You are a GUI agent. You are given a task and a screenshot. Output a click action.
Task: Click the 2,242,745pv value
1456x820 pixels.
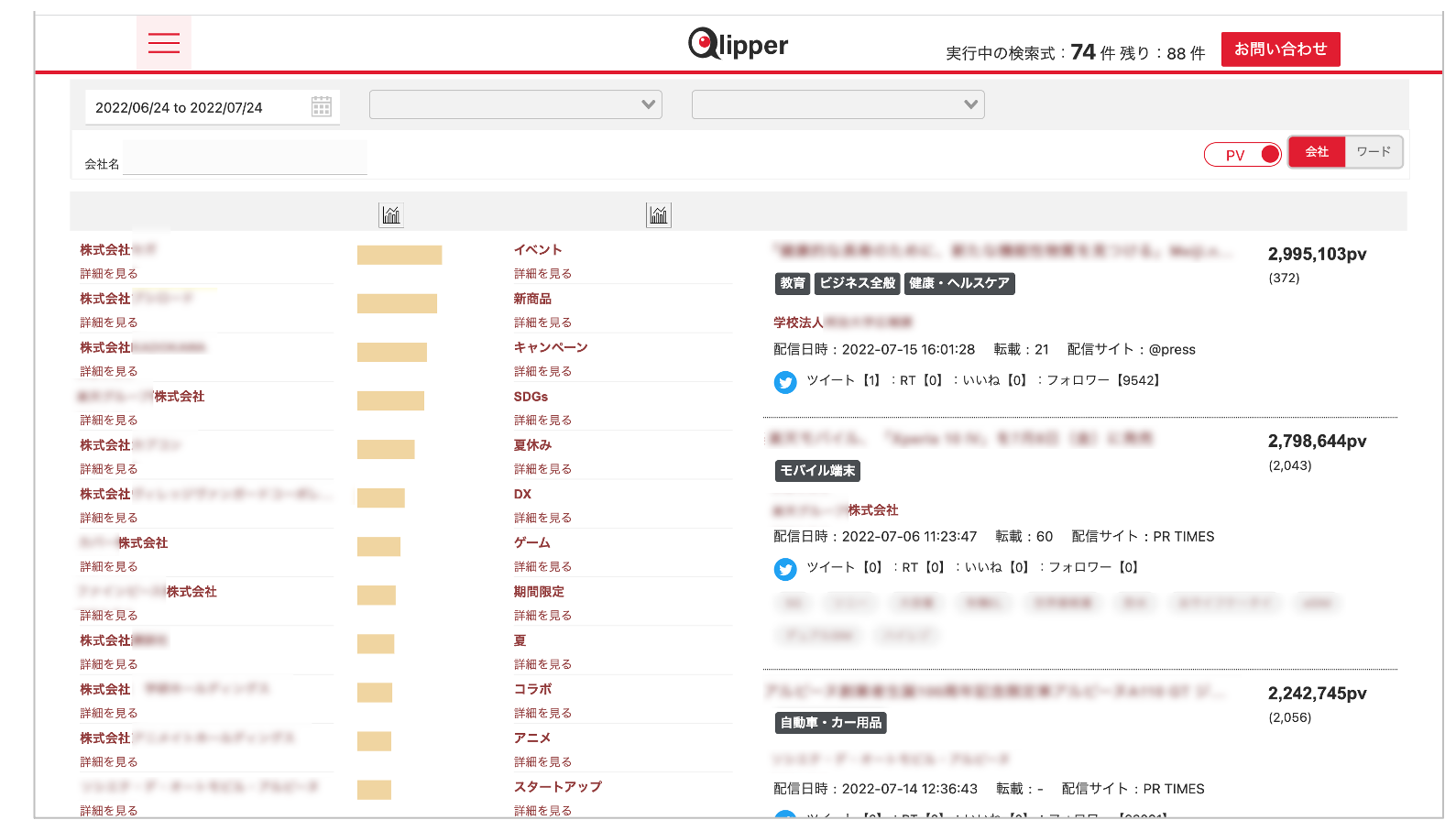click(x=1317, y=694)
